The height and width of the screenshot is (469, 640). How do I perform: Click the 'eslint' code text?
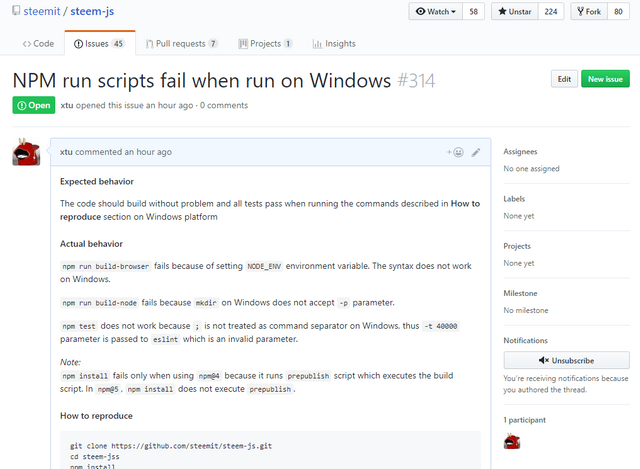pyautogui.click(x=165, y=340)
